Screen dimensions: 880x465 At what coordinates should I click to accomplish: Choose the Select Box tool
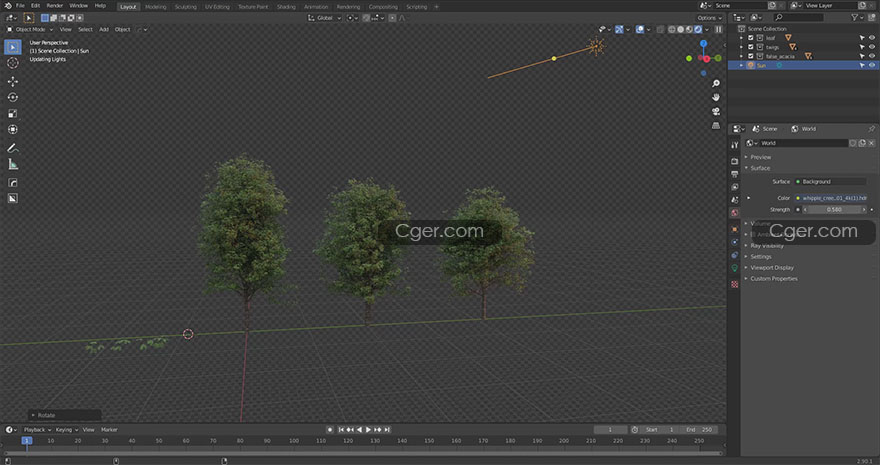[12, 47]
